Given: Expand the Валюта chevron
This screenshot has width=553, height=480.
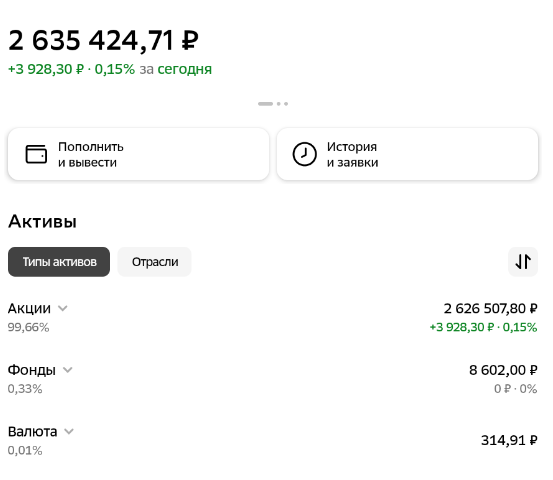Looking at the screenshot, I should click(x=69, y=431).
